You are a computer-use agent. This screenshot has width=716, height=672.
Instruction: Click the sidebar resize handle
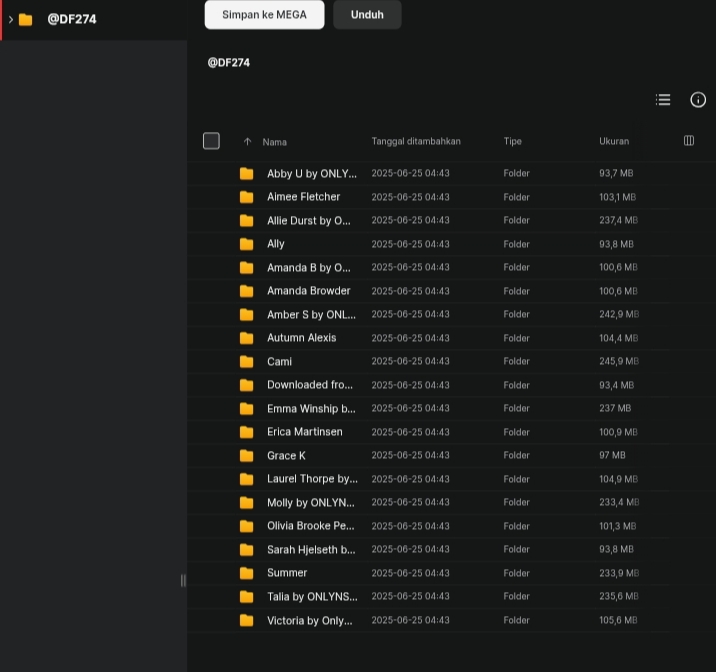183,580
